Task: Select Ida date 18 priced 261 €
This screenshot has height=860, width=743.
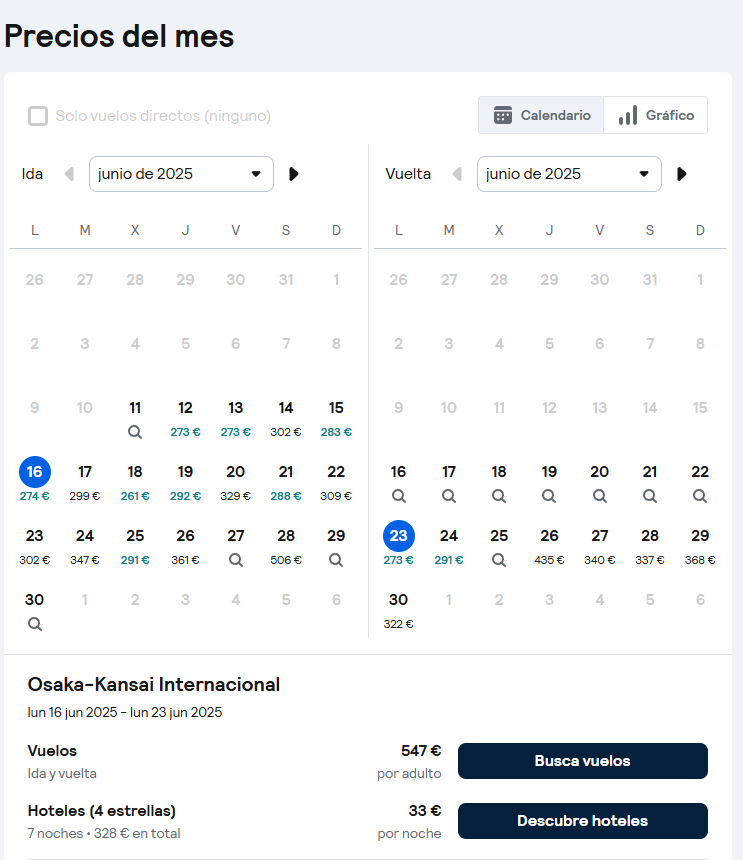Action: 135,482
